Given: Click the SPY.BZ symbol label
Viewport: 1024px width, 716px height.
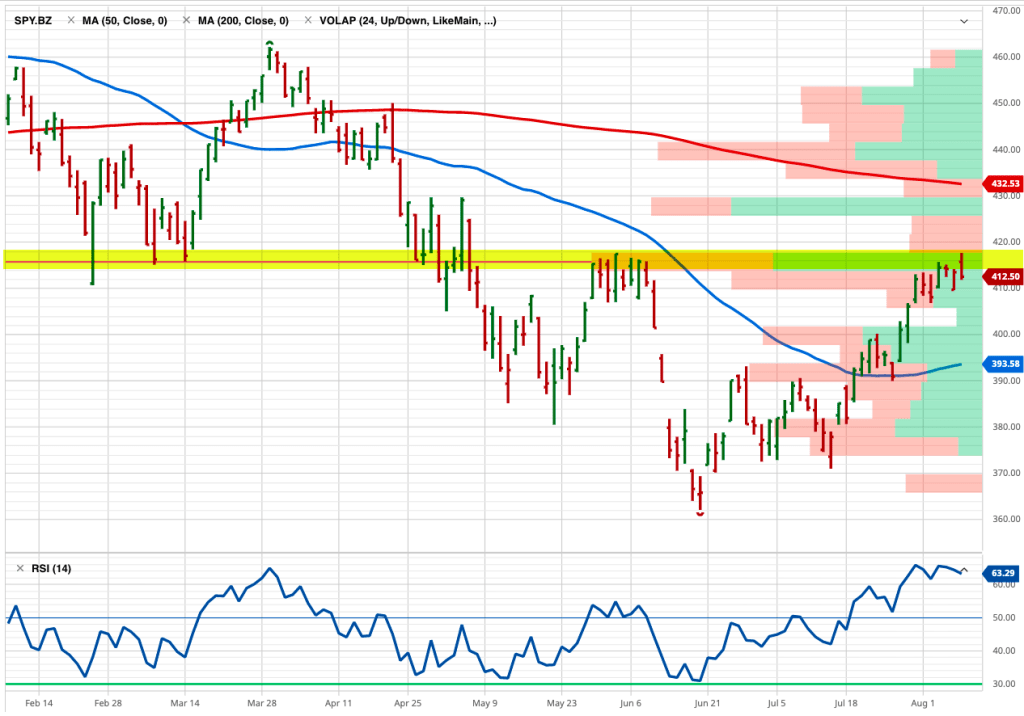Looking at the screenshot, I should (34, 20).
